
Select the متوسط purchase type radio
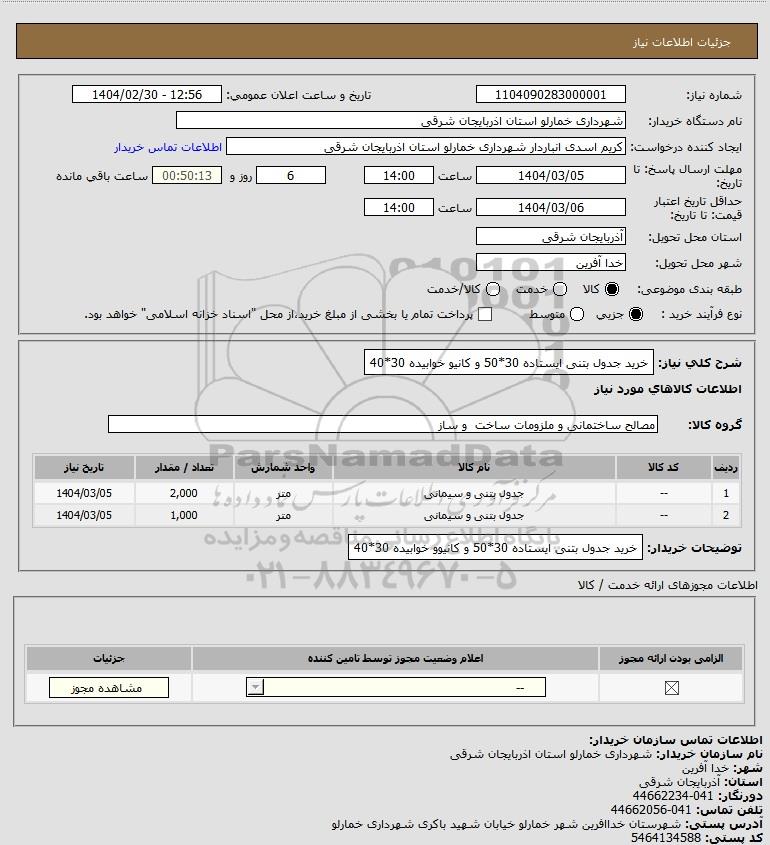tap(577, 314)
